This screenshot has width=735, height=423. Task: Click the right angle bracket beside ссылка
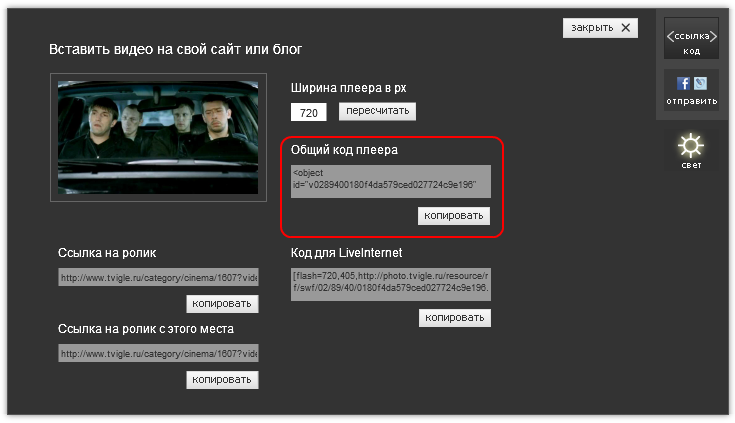713,37
